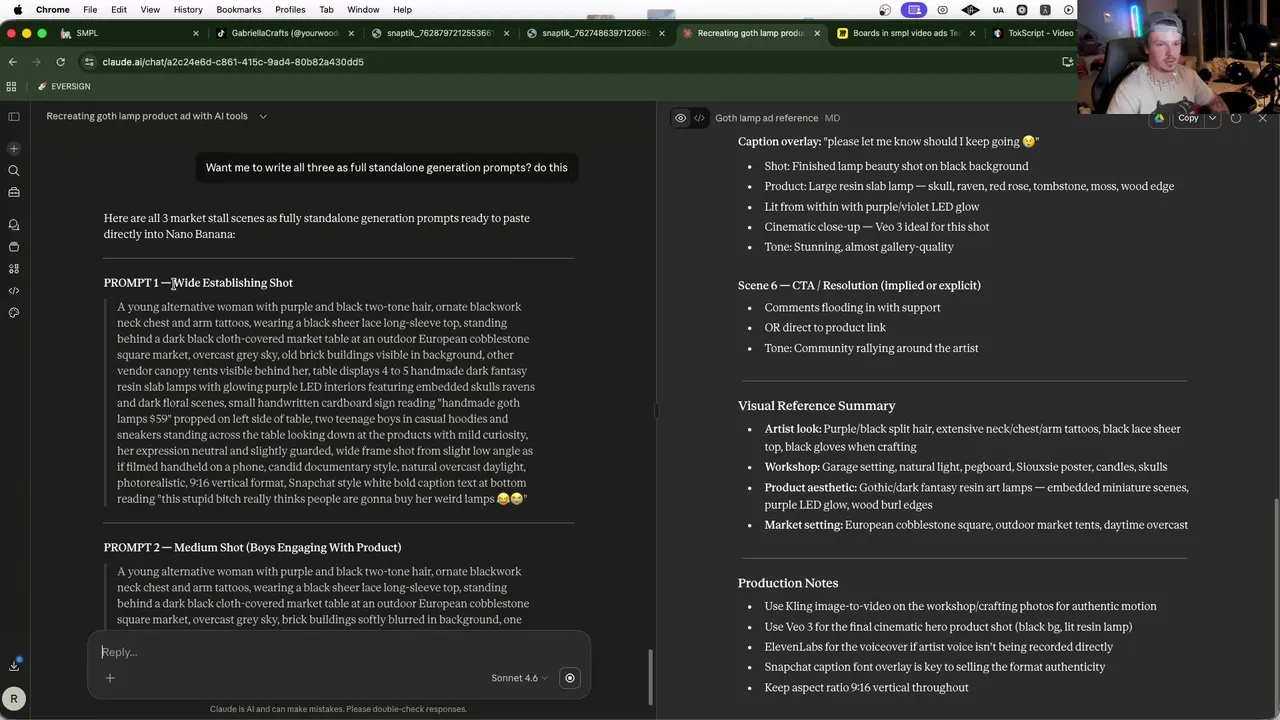Close the Boards in smpl video ads tab
This screenshot has height=720, width=1280.
[x=972, y=33]
